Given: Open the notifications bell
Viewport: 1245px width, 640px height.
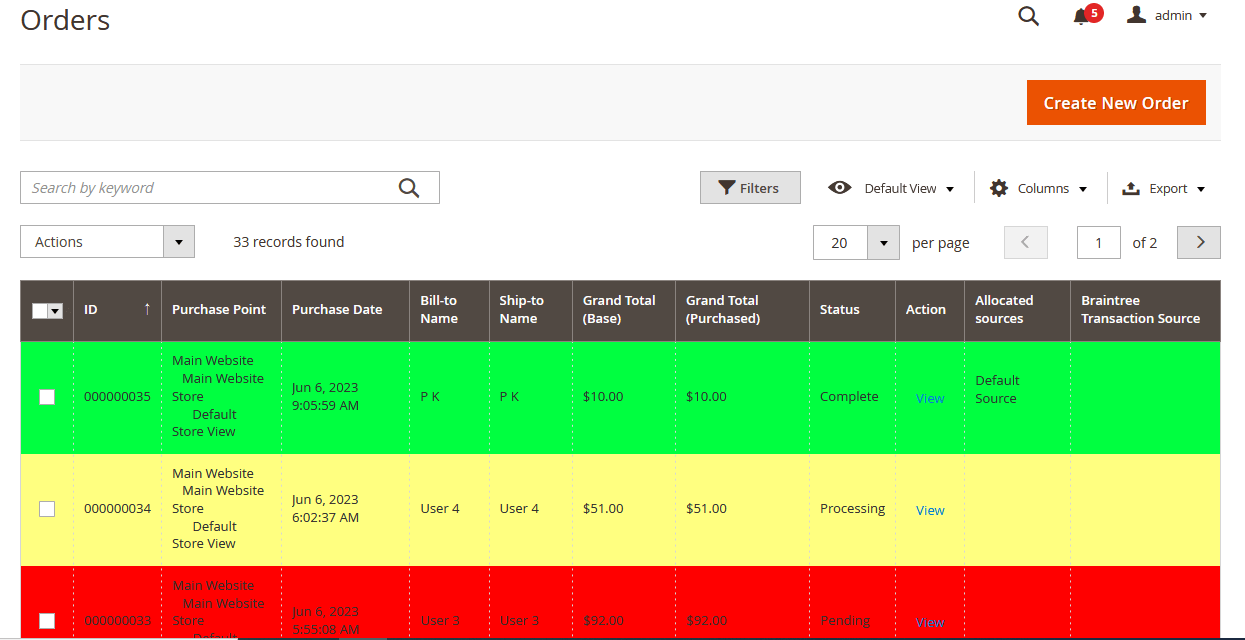Looking at the screenshot, I should (x=1083, y=16).
